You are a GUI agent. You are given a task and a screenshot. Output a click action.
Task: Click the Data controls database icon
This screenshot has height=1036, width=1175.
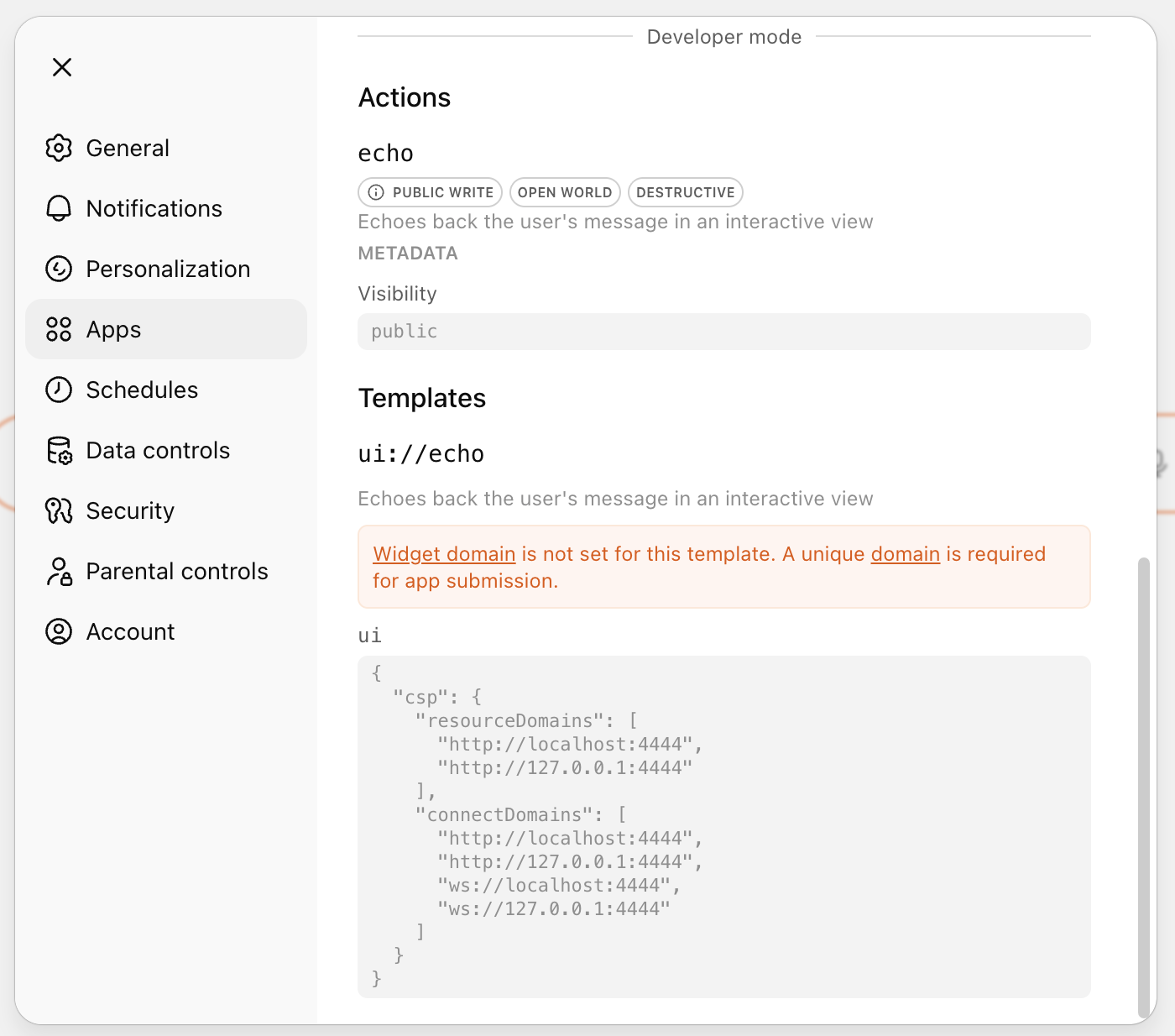tap(59, 450)
